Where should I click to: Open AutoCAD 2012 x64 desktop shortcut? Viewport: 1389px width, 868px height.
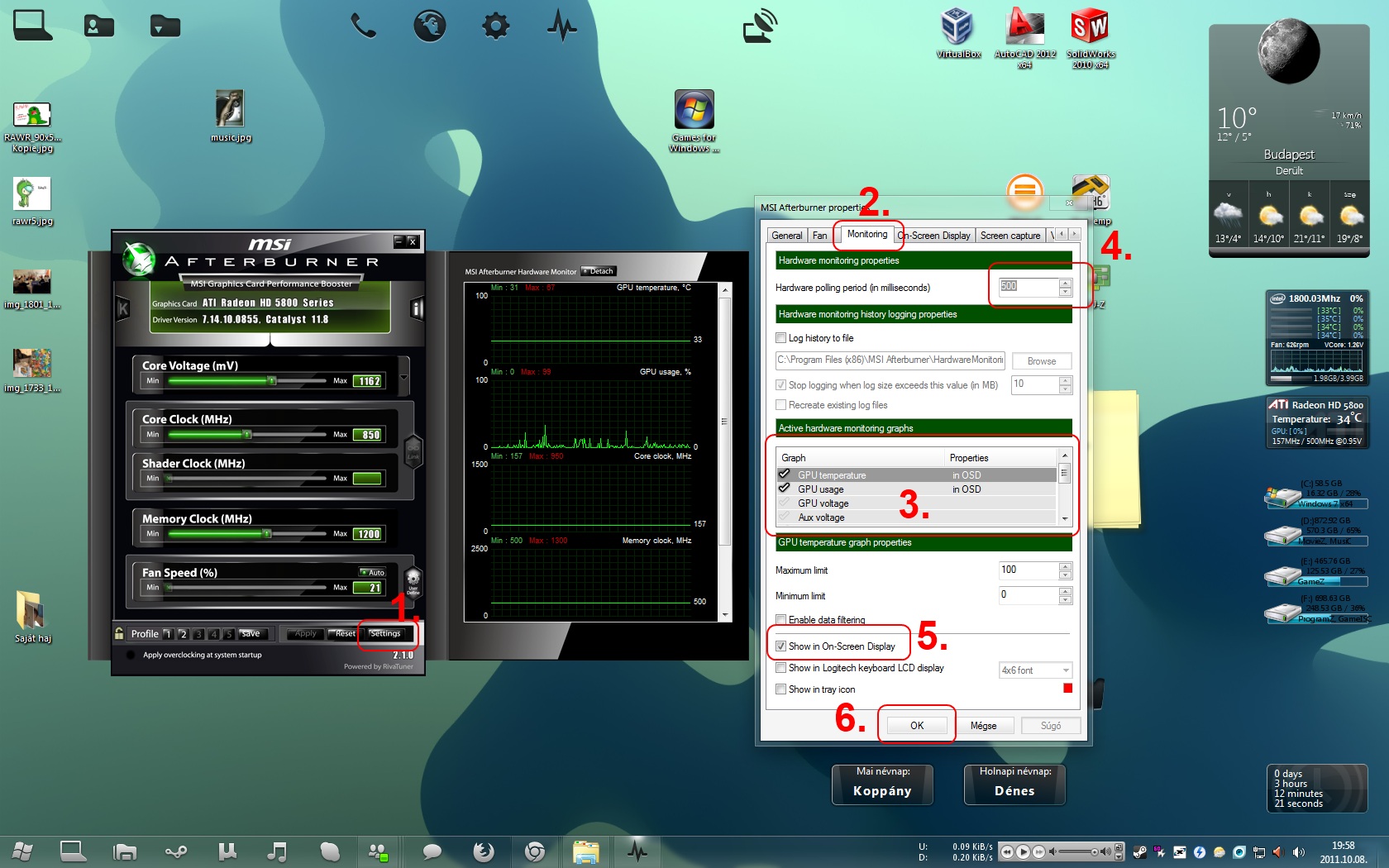pyautogui.click(x=1024, y=36)
